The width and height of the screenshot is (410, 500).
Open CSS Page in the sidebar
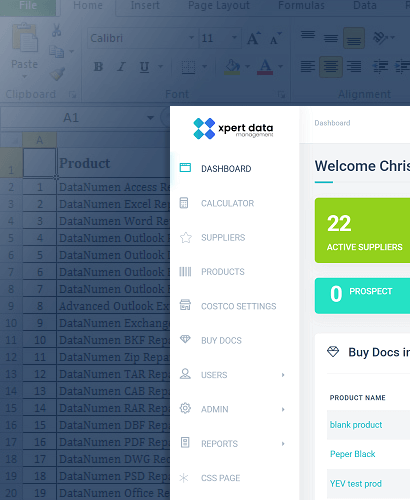coord(220,478)
